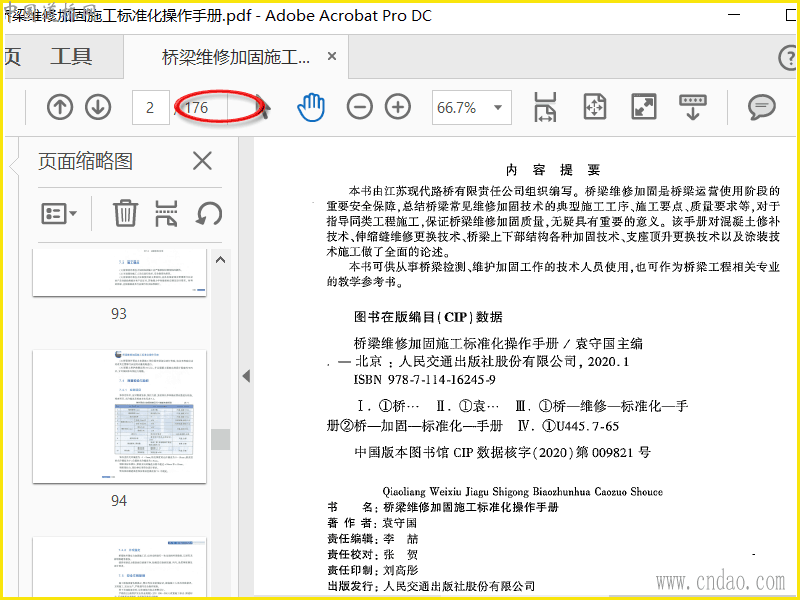Open the 66.7% zoom level dropdown
This screenshot has height=600, width=800.
[471, 108]
